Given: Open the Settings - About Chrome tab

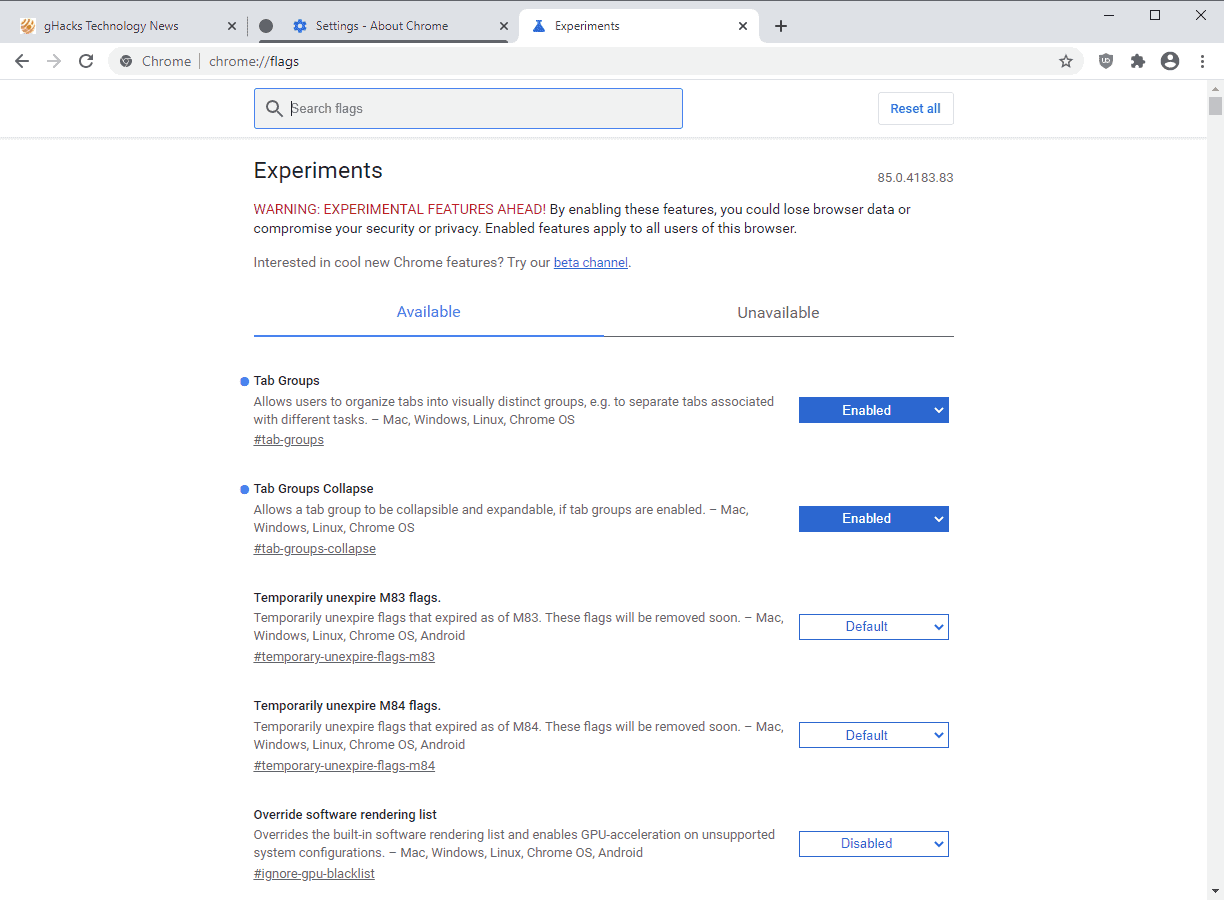Looking at the screenshot, I should point(380,25).
